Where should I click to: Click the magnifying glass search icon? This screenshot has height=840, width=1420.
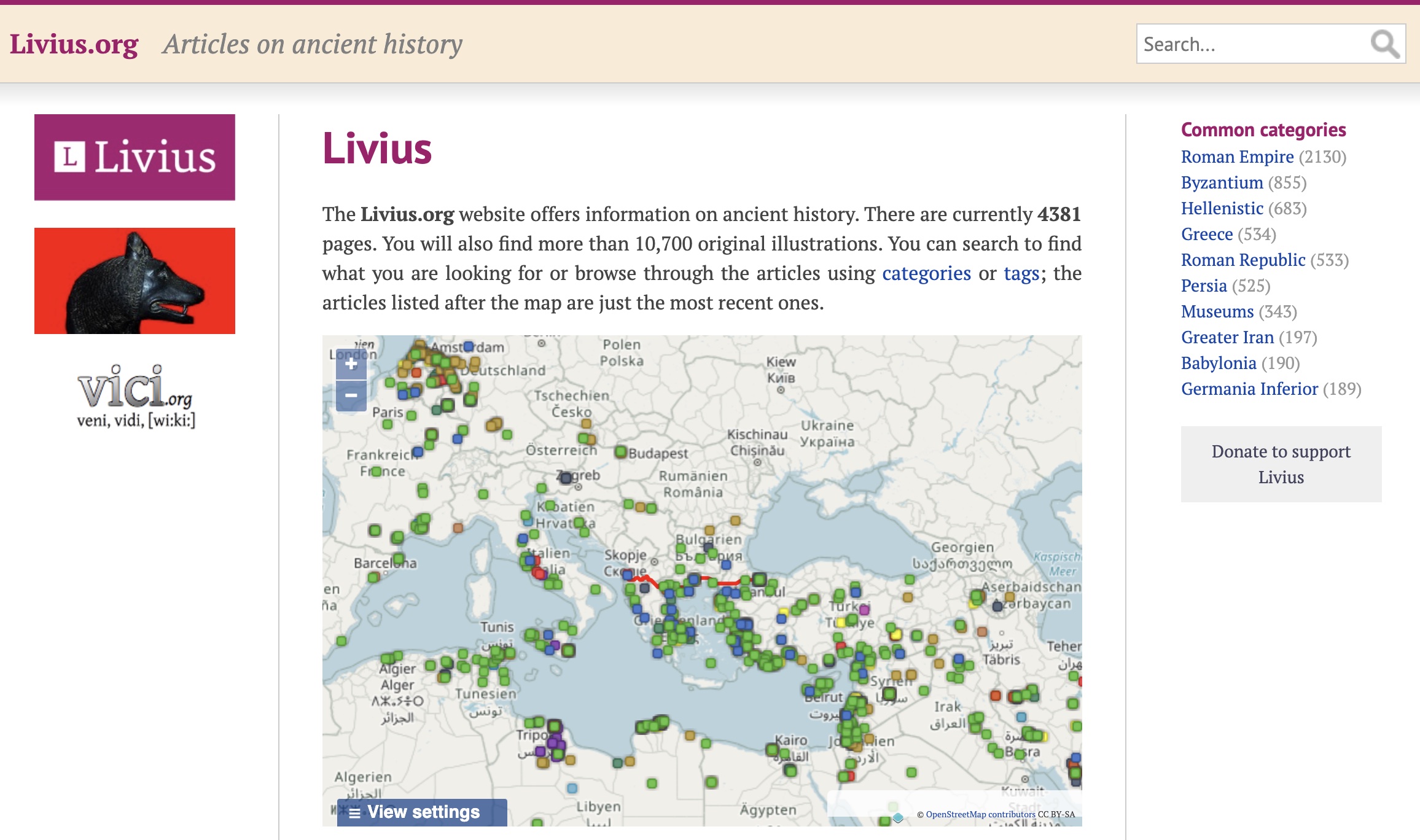(x=1384, y=44)
